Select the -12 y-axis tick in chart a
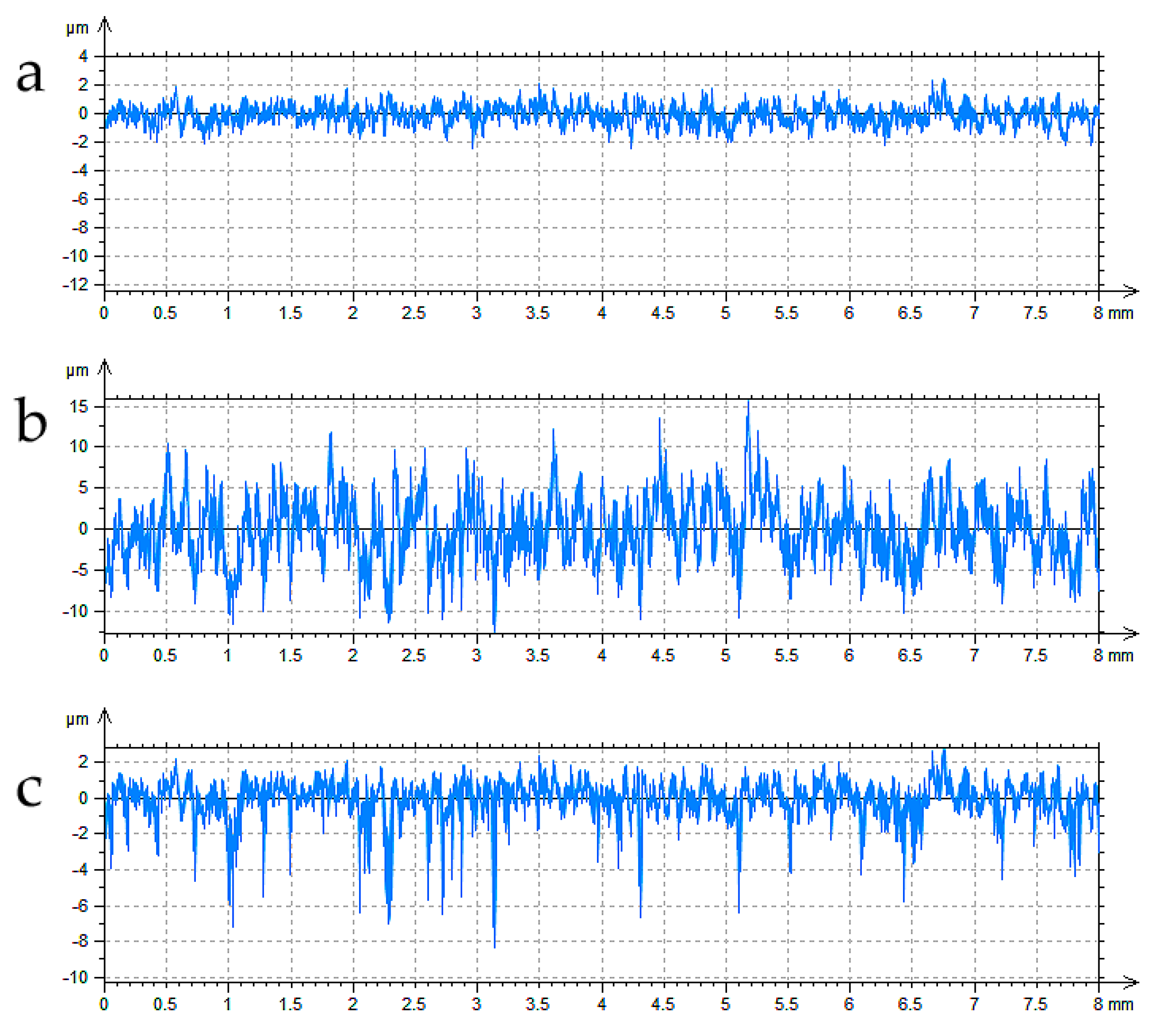The height and width of the screenshot is (1036, 1174). click(76, 284)
